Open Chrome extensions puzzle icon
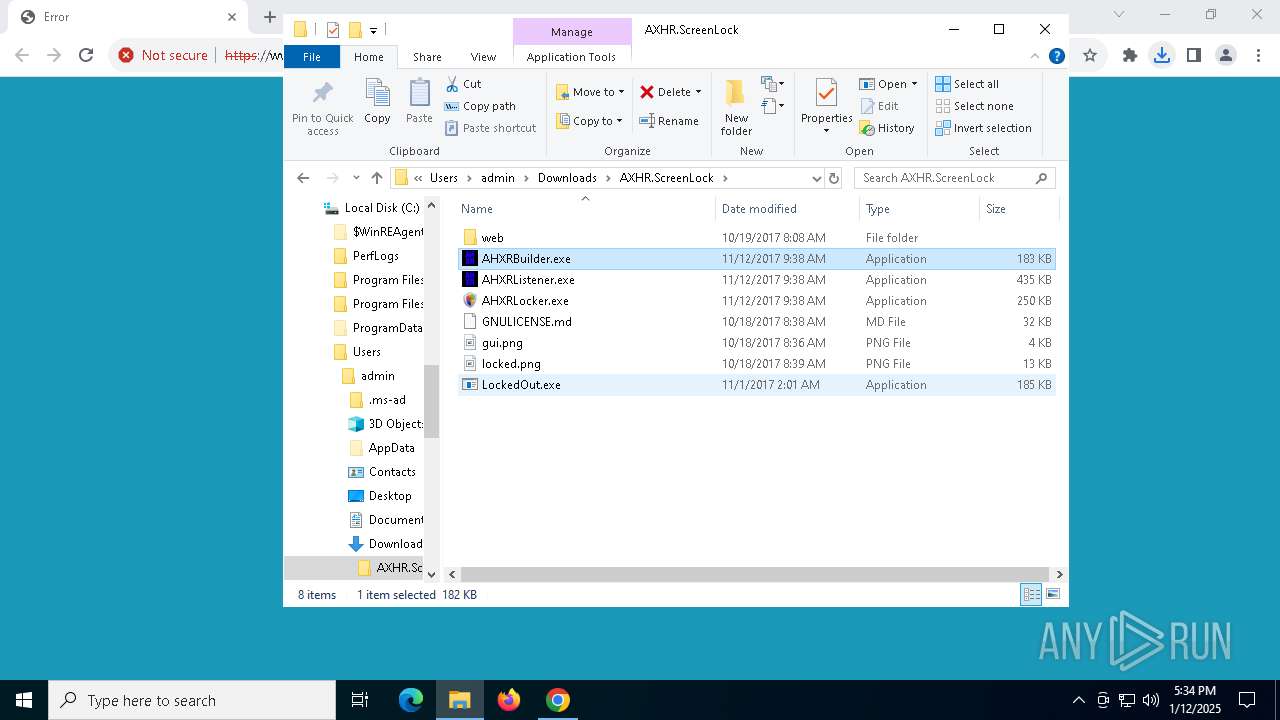 pos(1130,55)
